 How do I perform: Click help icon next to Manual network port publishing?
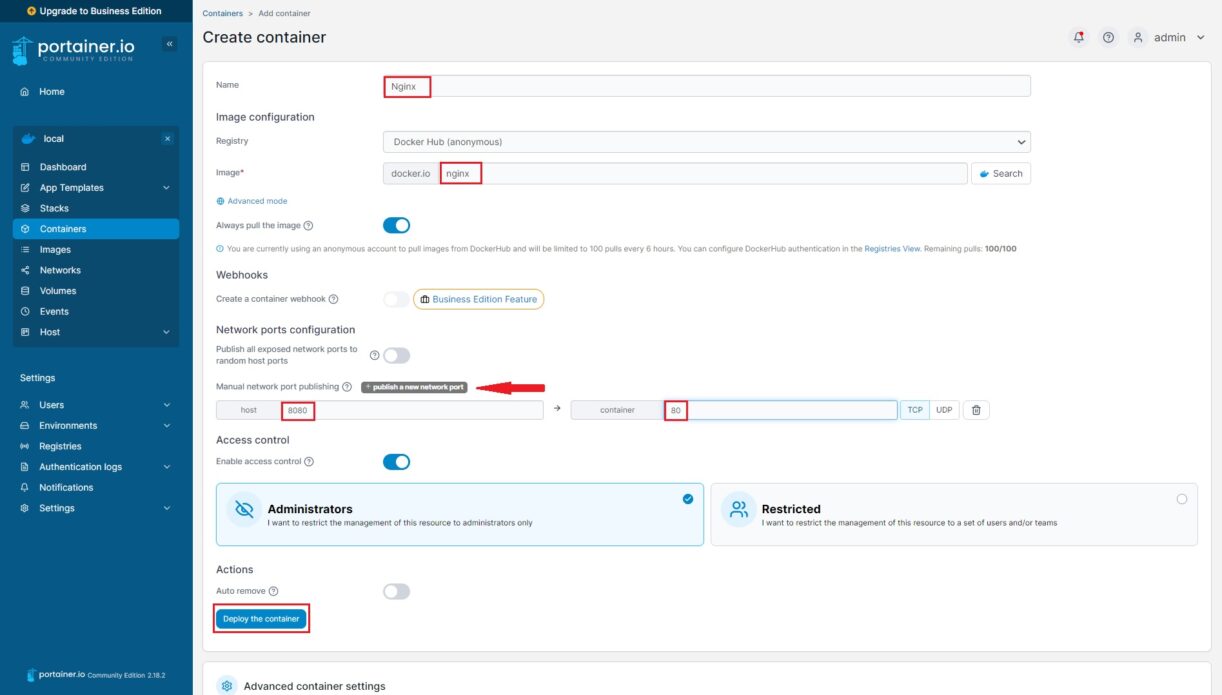coord(347,387)
